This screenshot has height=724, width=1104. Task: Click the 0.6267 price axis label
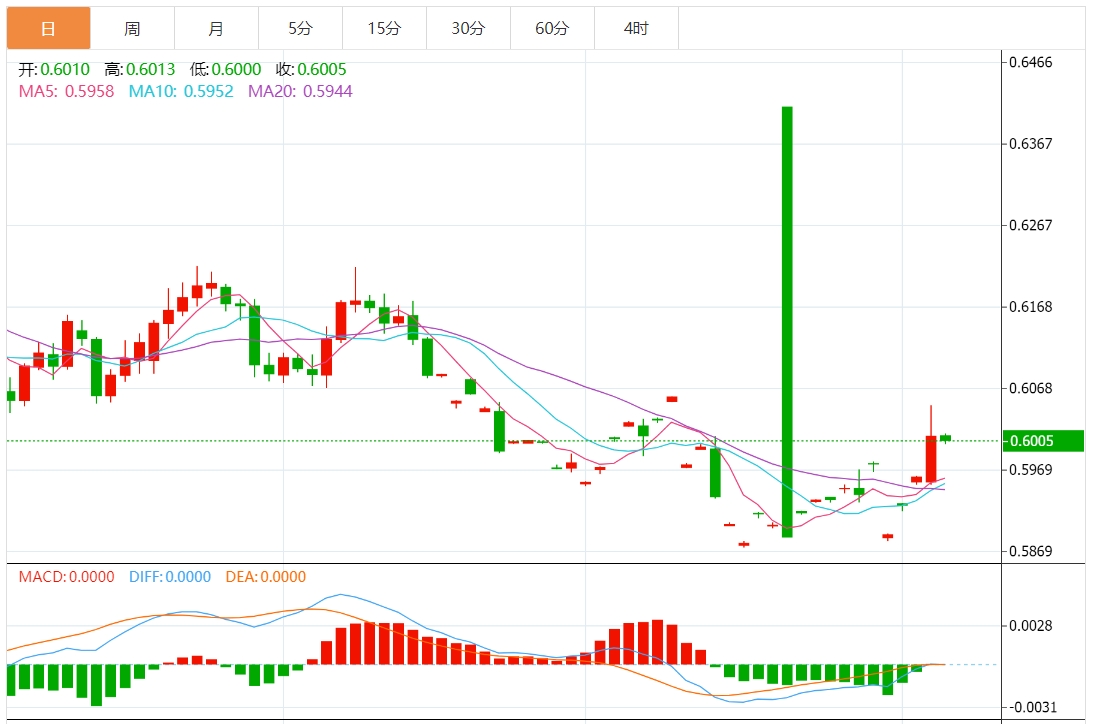[x=1031, y=225]
